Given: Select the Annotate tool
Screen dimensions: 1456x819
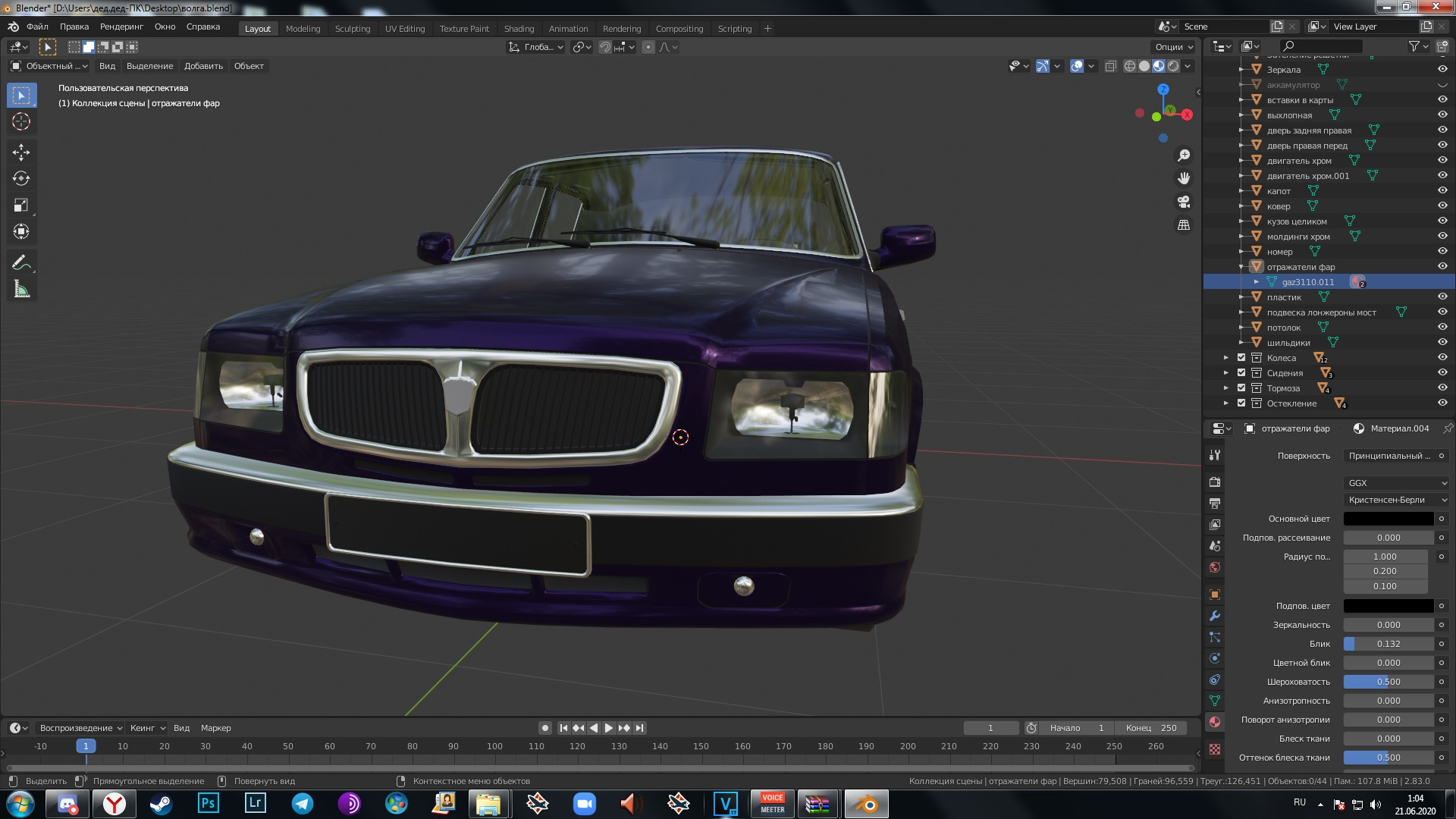Looking at the screenshot, I should tap(21, 262).
